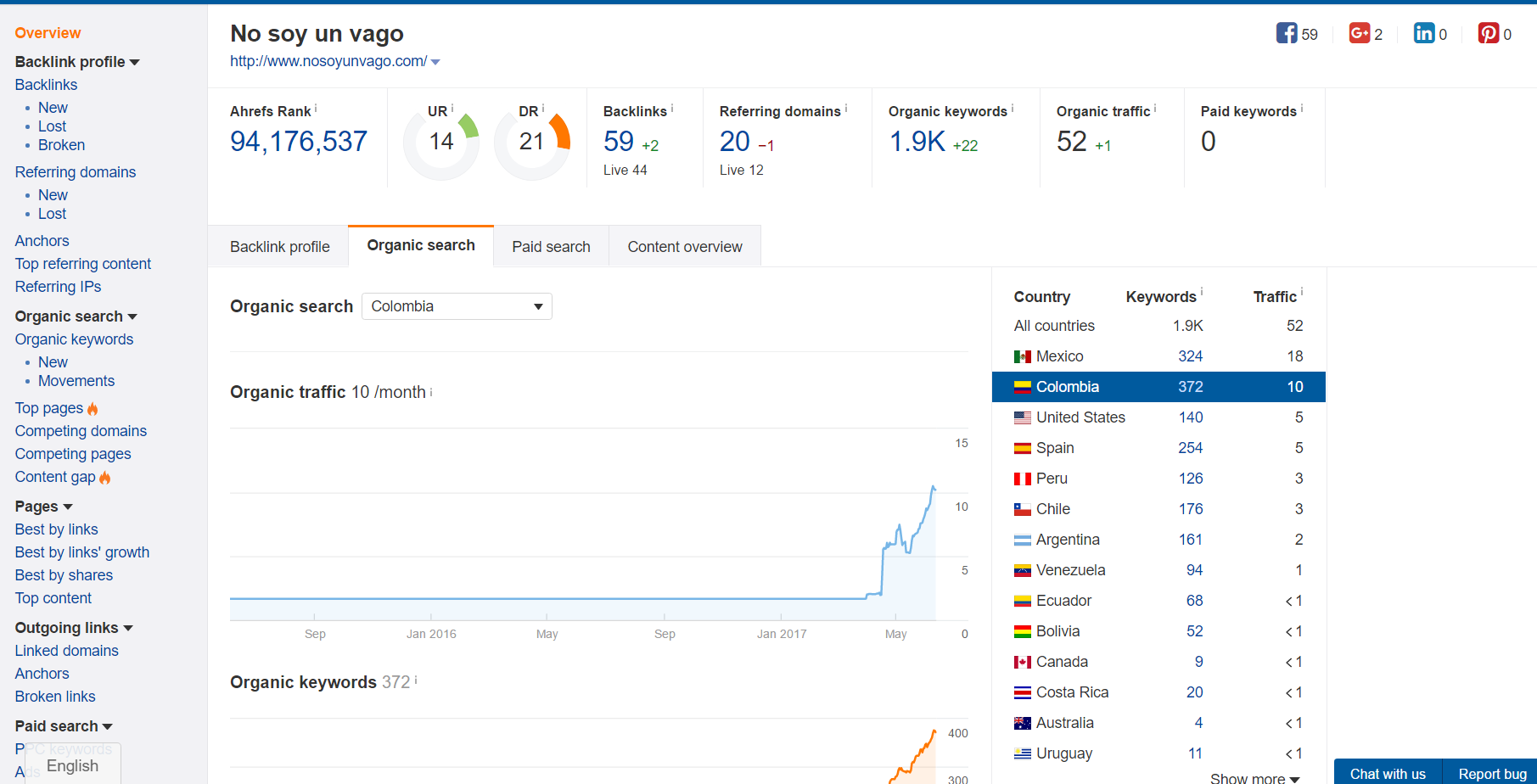
Task: Click the Facebook share count icon
Action: click(1287, 33)
